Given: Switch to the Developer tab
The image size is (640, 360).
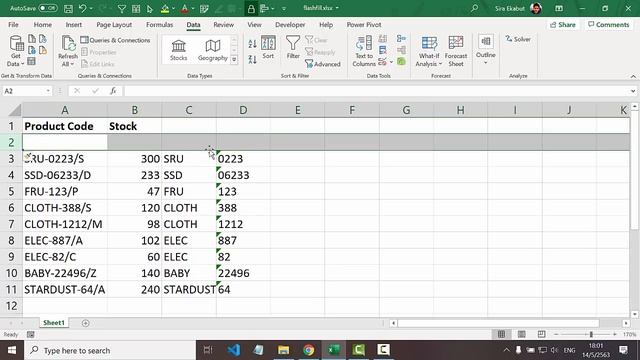Looking at the screenshot, I should (290, 24).
